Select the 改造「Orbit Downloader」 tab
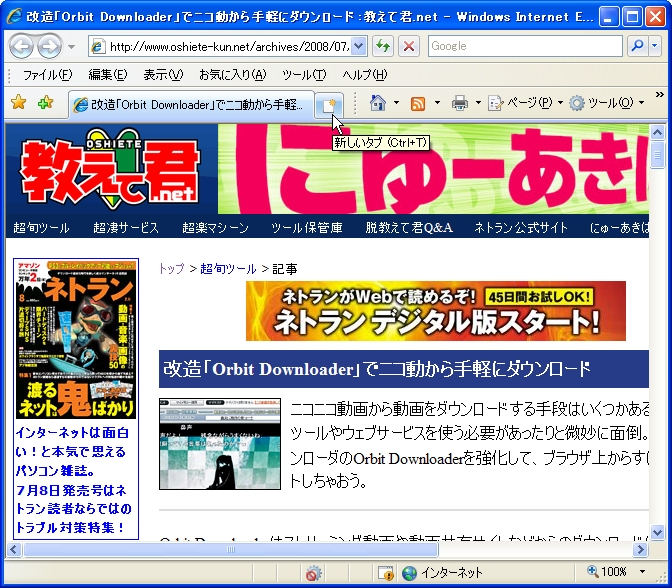 (192, 105)
